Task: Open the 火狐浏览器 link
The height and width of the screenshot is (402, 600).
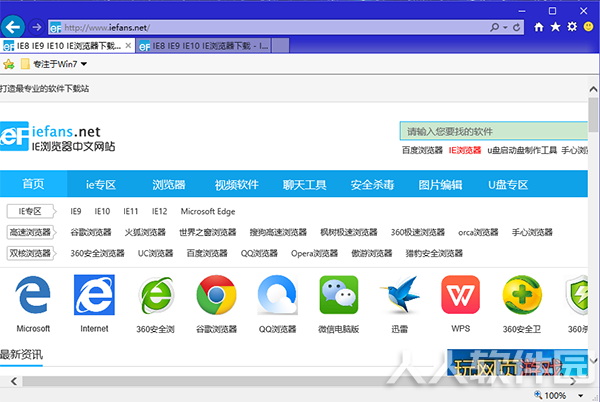Action: click(x=145, y=232)
